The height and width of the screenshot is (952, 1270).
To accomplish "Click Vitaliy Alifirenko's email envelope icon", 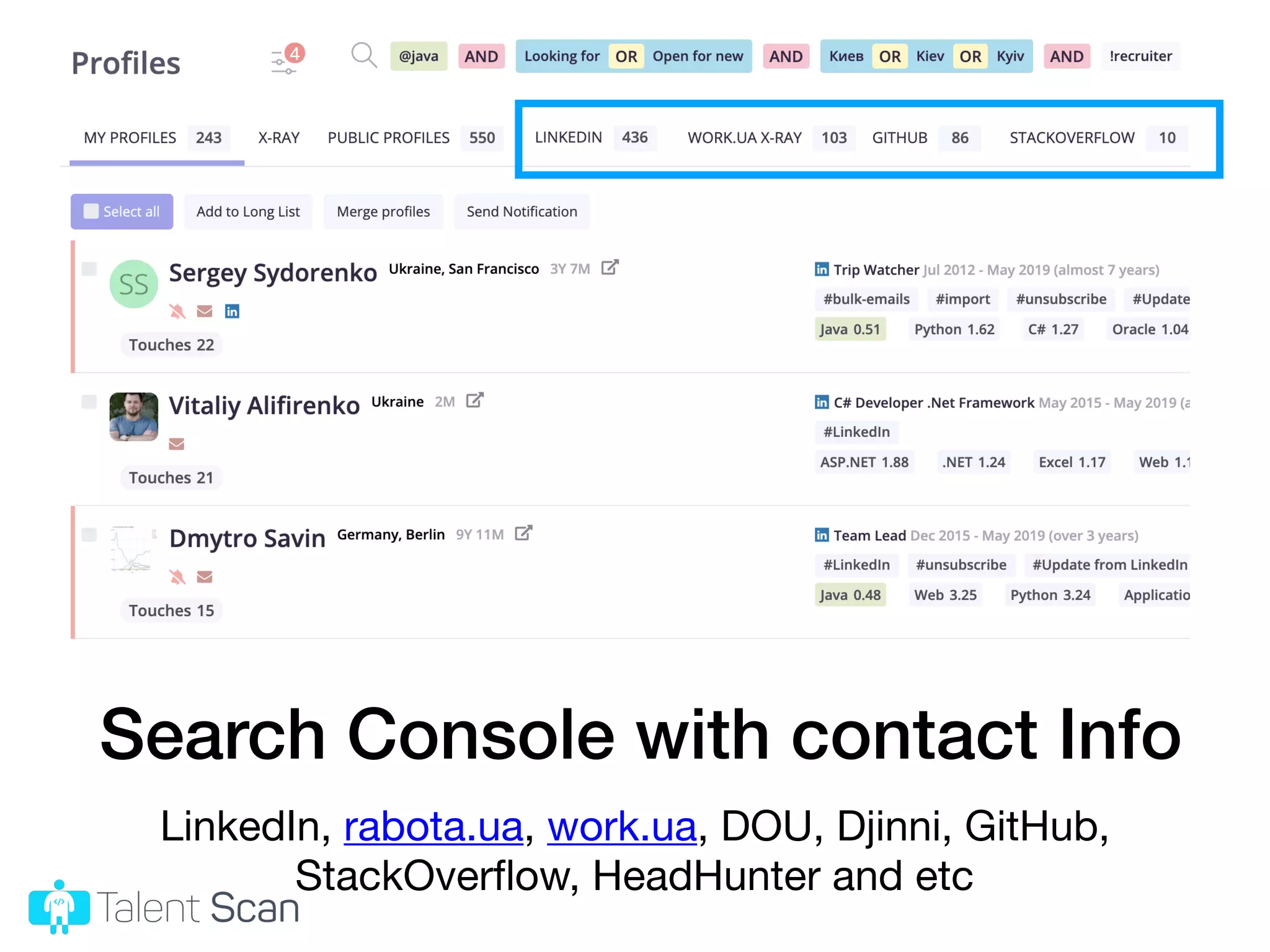I will click(177, 444).
